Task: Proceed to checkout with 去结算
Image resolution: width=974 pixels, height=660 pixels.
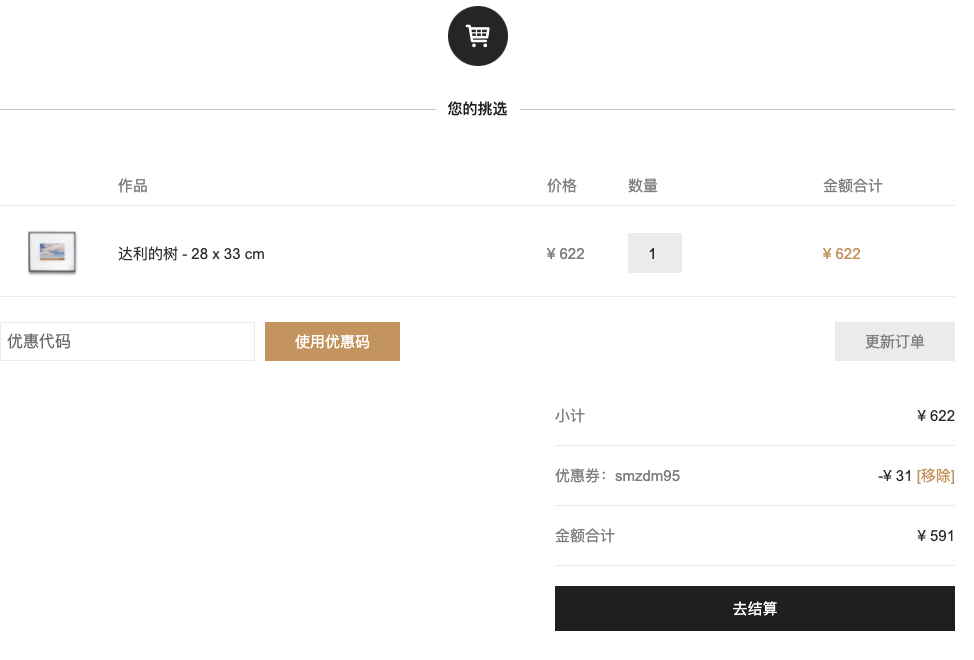Action: 755,608
